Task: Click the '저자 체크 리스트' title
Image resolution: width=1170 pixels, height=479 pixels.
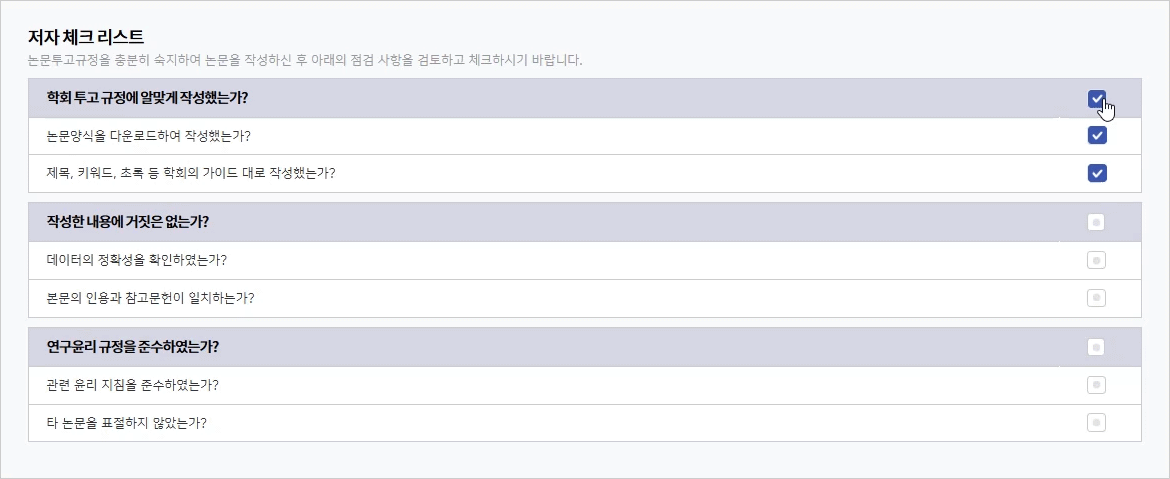Action: 87,37
